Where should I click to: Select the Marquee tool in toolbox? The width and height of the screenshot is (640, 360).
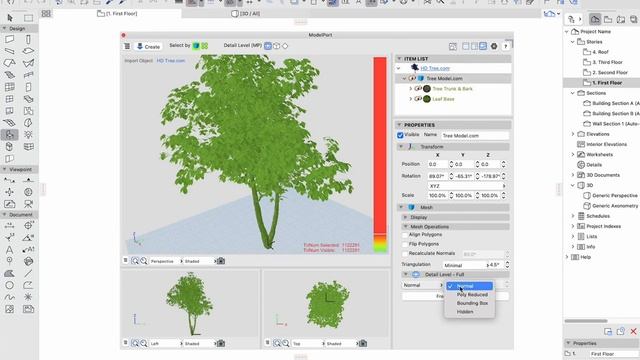[x=28, y=18]
